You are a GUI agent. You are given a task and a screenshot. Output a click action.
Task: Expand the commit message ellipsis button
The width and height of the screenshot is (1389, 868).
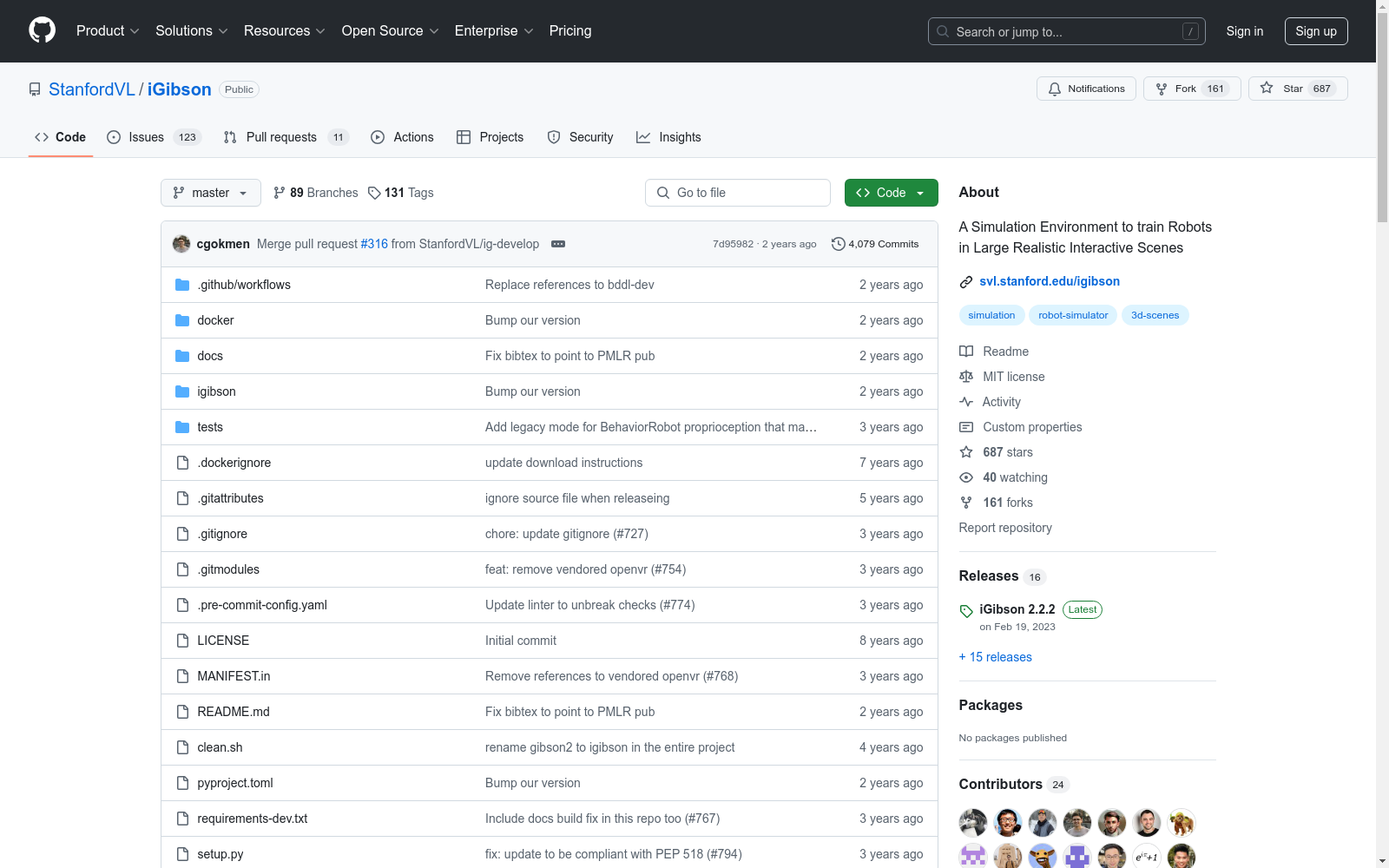[x=558, y=244]
